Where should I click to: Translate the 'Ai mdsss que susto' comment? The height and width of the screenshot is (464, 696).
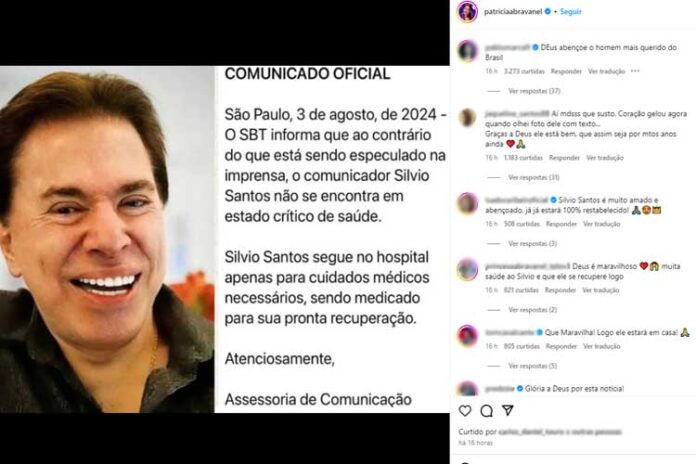[605, 158]
